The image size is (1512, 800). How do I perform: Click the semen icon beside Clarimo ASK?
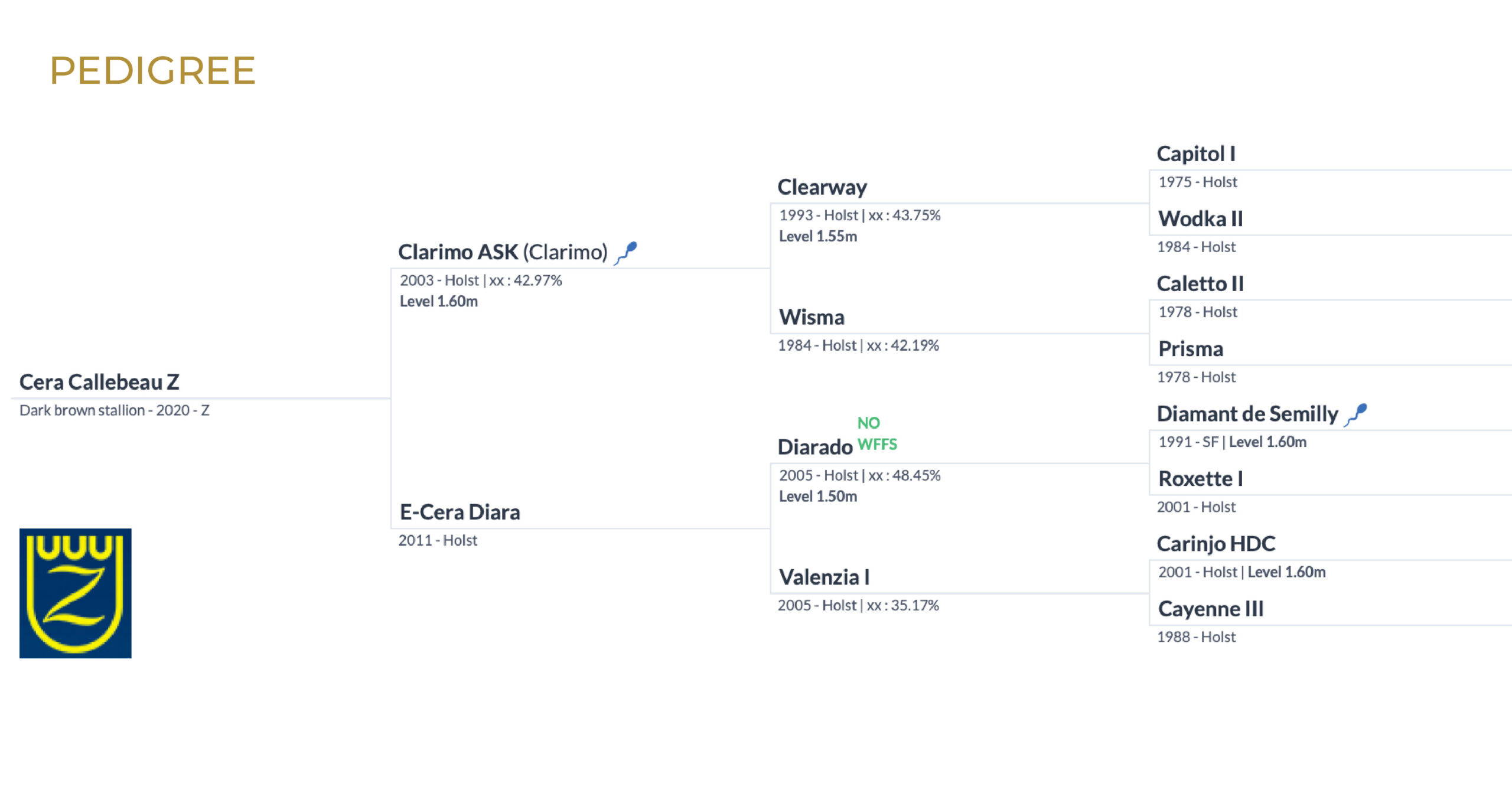(x=626, y=253)
